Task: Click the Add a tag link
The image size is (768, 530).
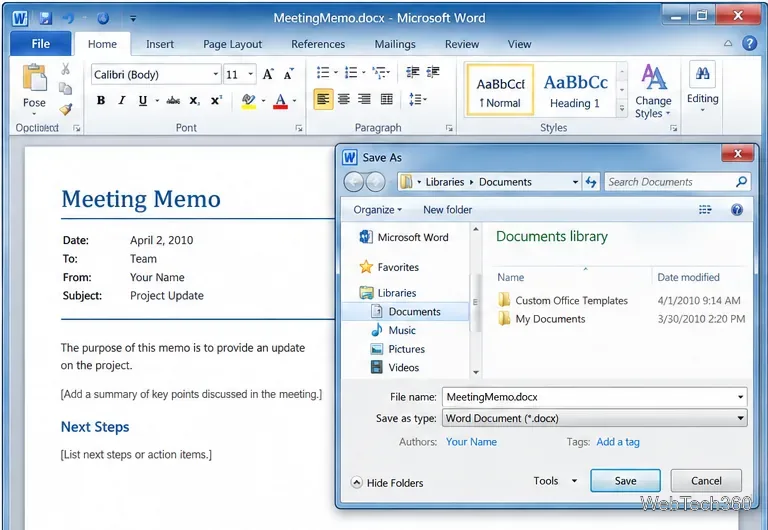Action: click(618, 442)
